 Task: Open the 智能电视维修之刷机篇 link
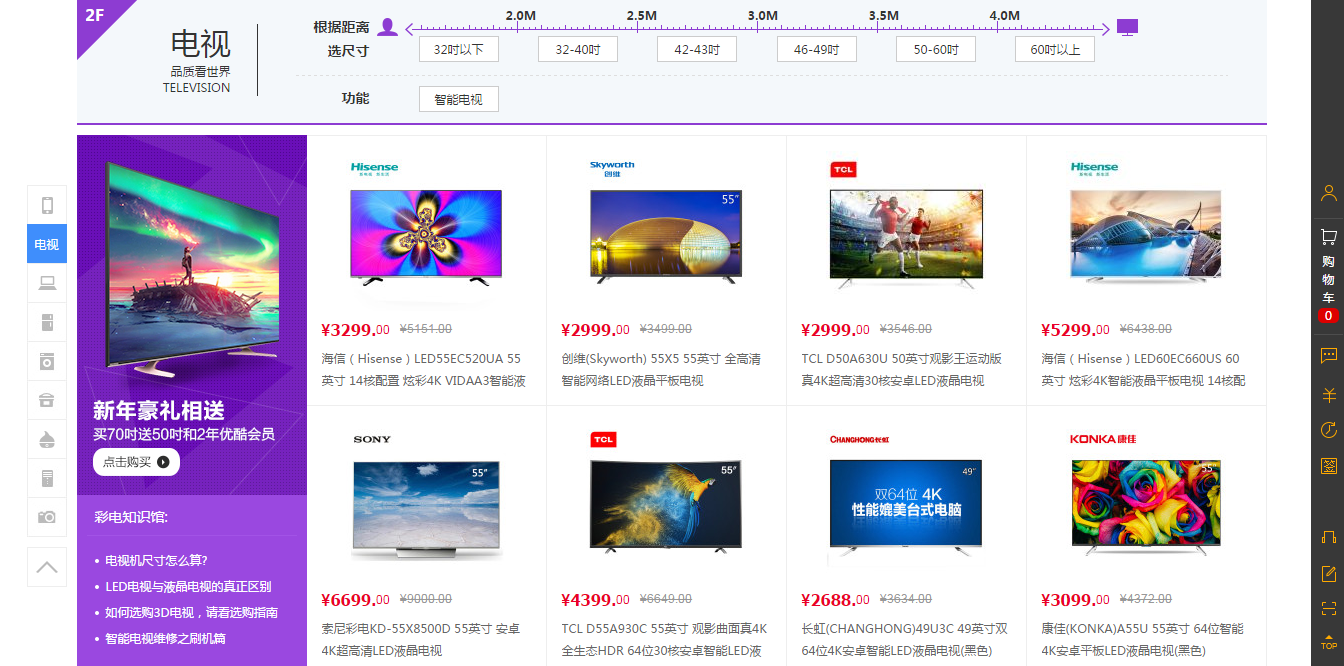point(165,638)
